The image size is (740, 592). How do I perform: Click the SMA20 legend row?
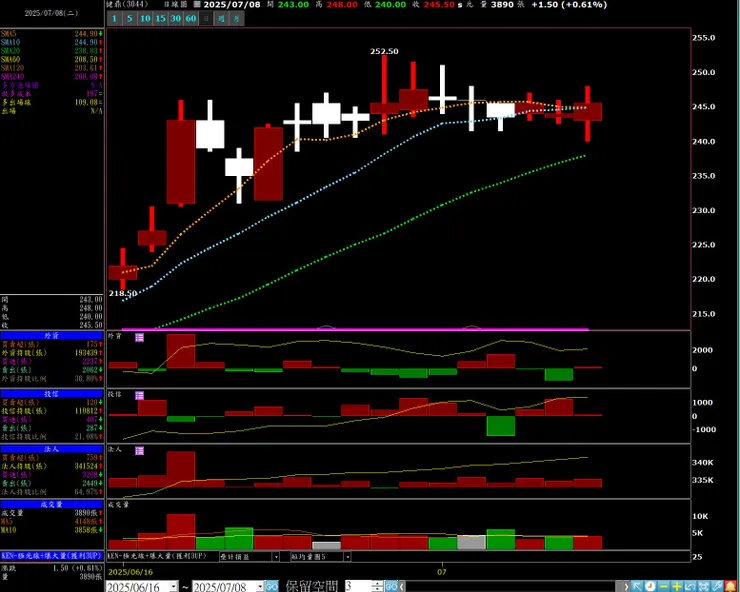[51, 51]
